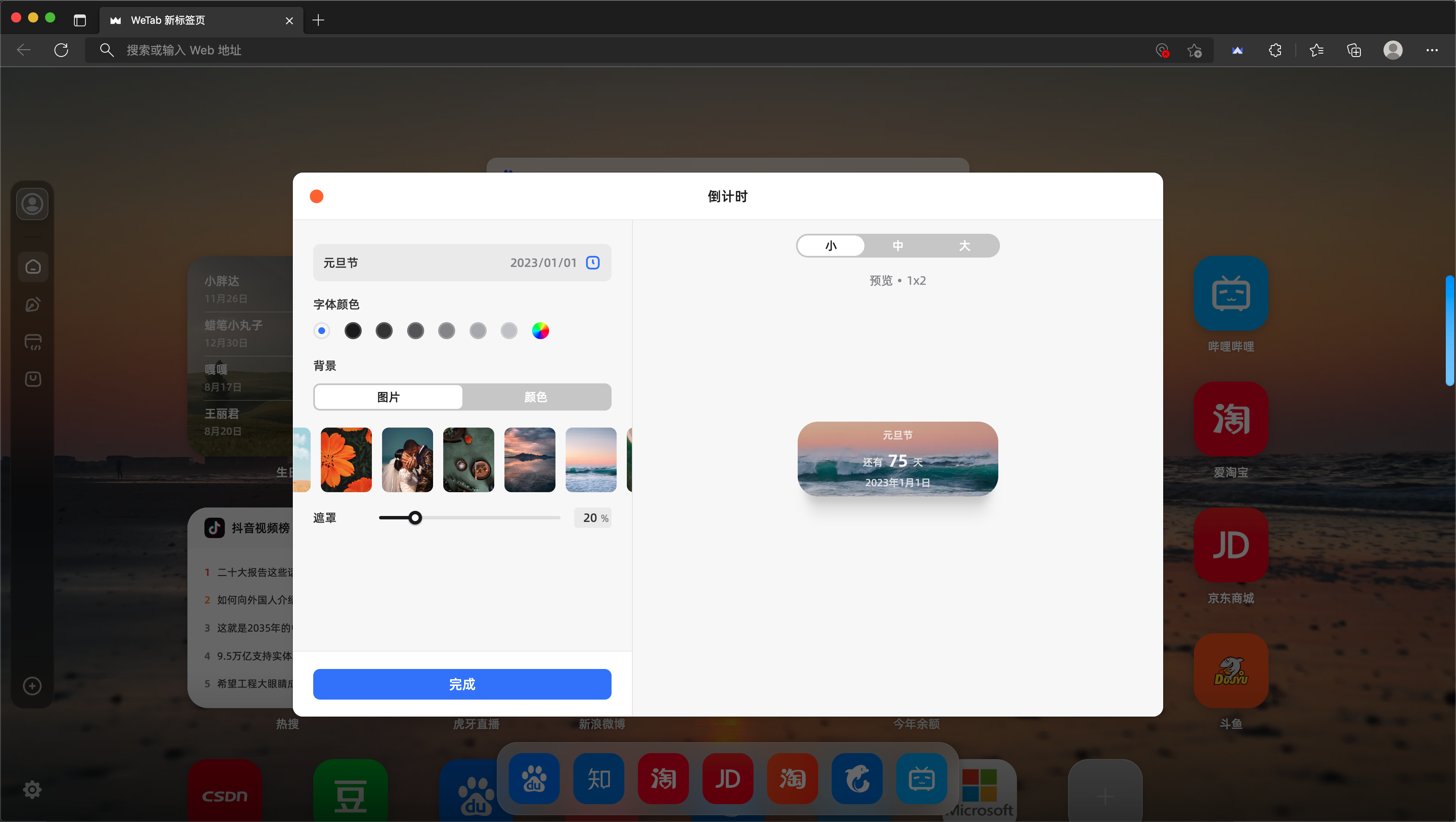
Task: Choose the black font color swatch
Action: (x=353, y=331)
